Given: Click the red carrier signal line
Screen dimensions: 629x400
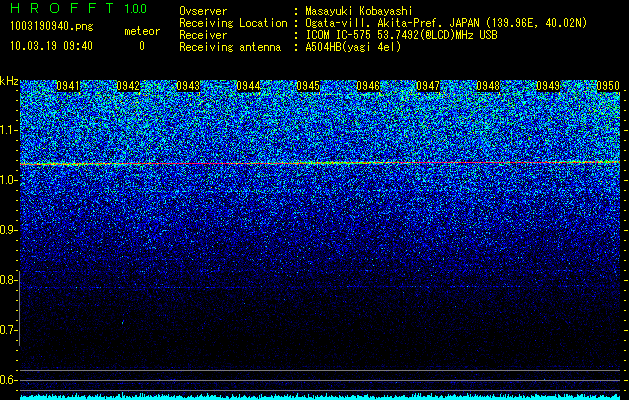Looking at the screenshot, I should click(320, 163).
